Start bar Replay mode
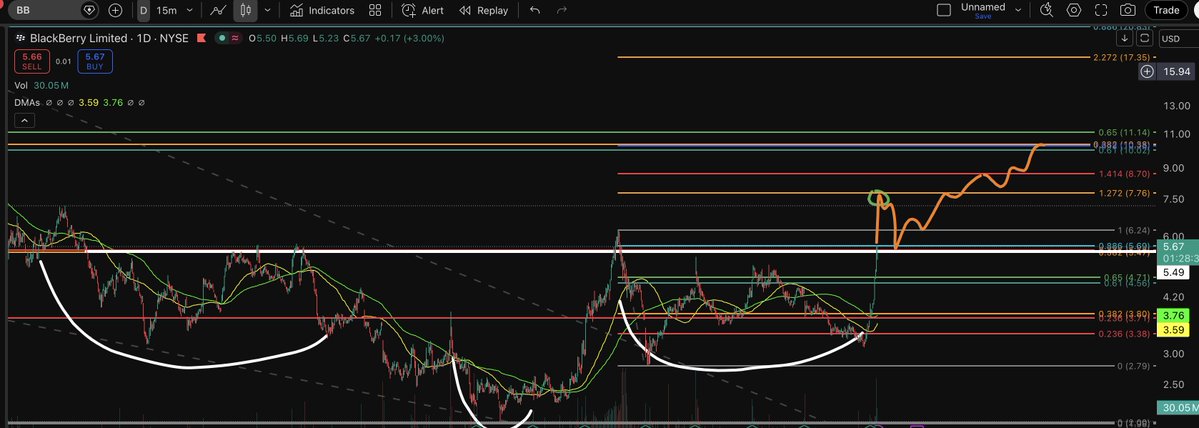The width and height of the screenshot is (1199, 428). coord(483,10)
